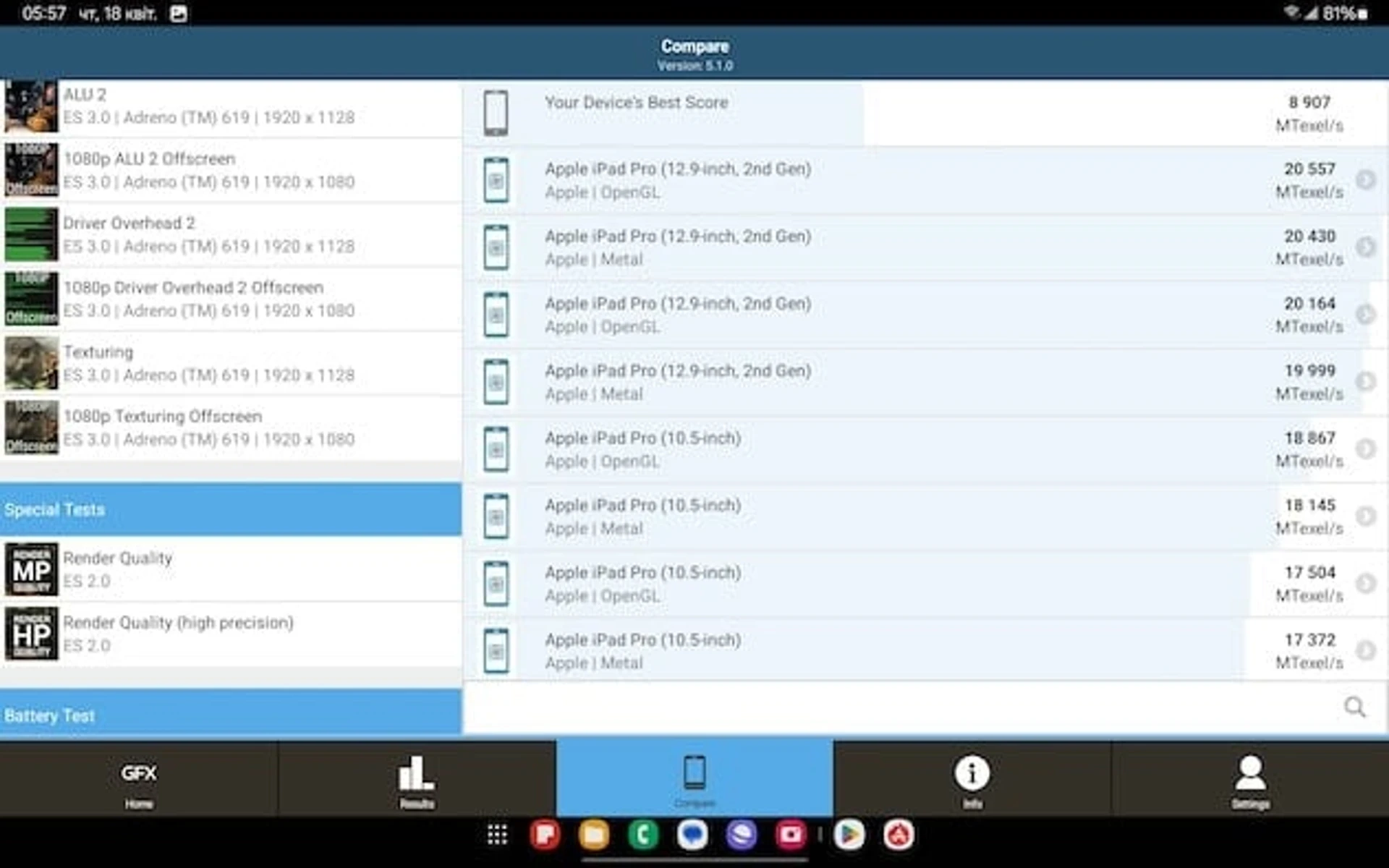Open details arrow for 17 504 MTexel/s result
The width and height of the screenshot is (1389, 868).
(1365, 583)
